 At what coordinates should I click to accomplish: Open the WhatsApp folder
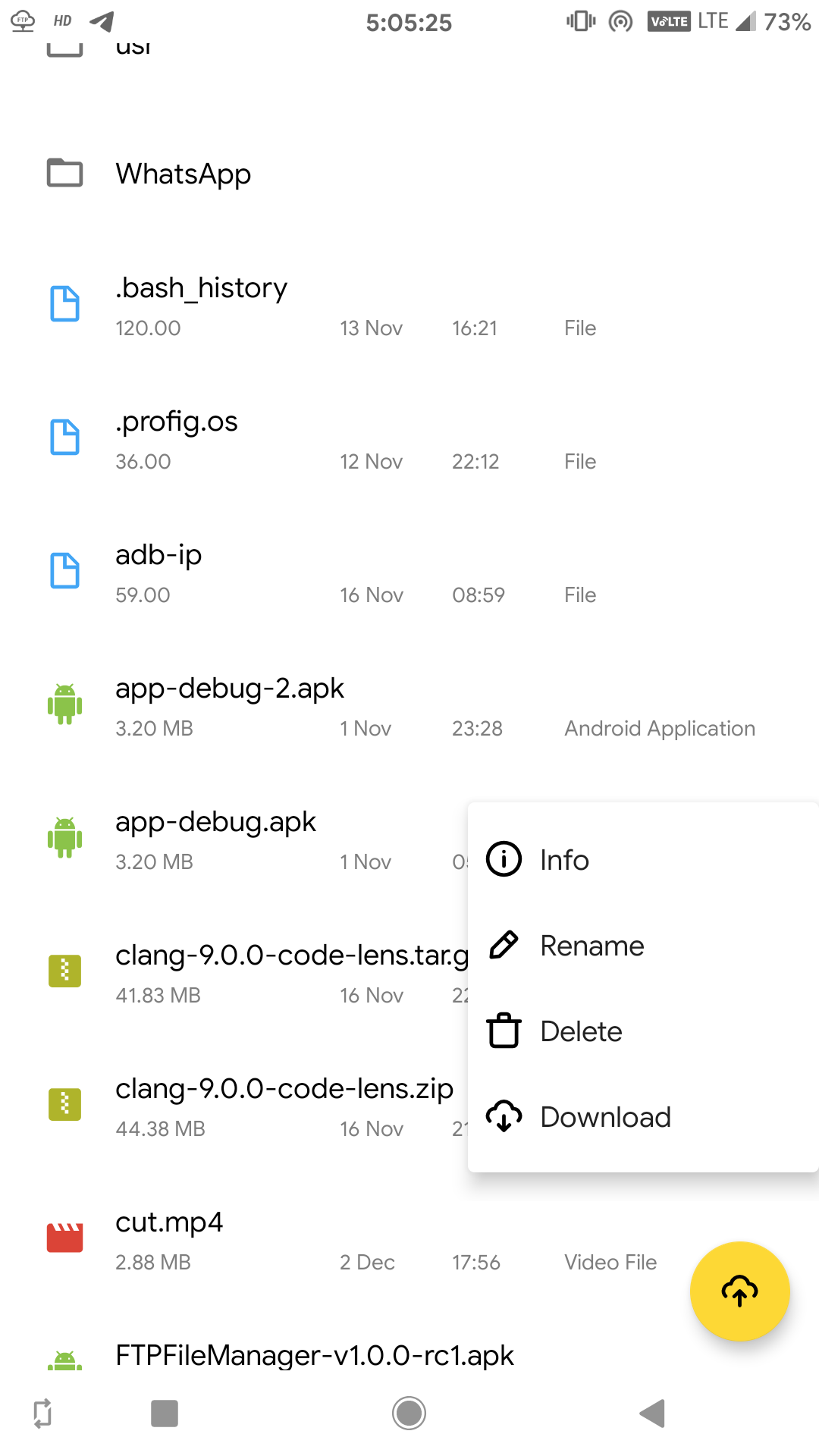184,174
